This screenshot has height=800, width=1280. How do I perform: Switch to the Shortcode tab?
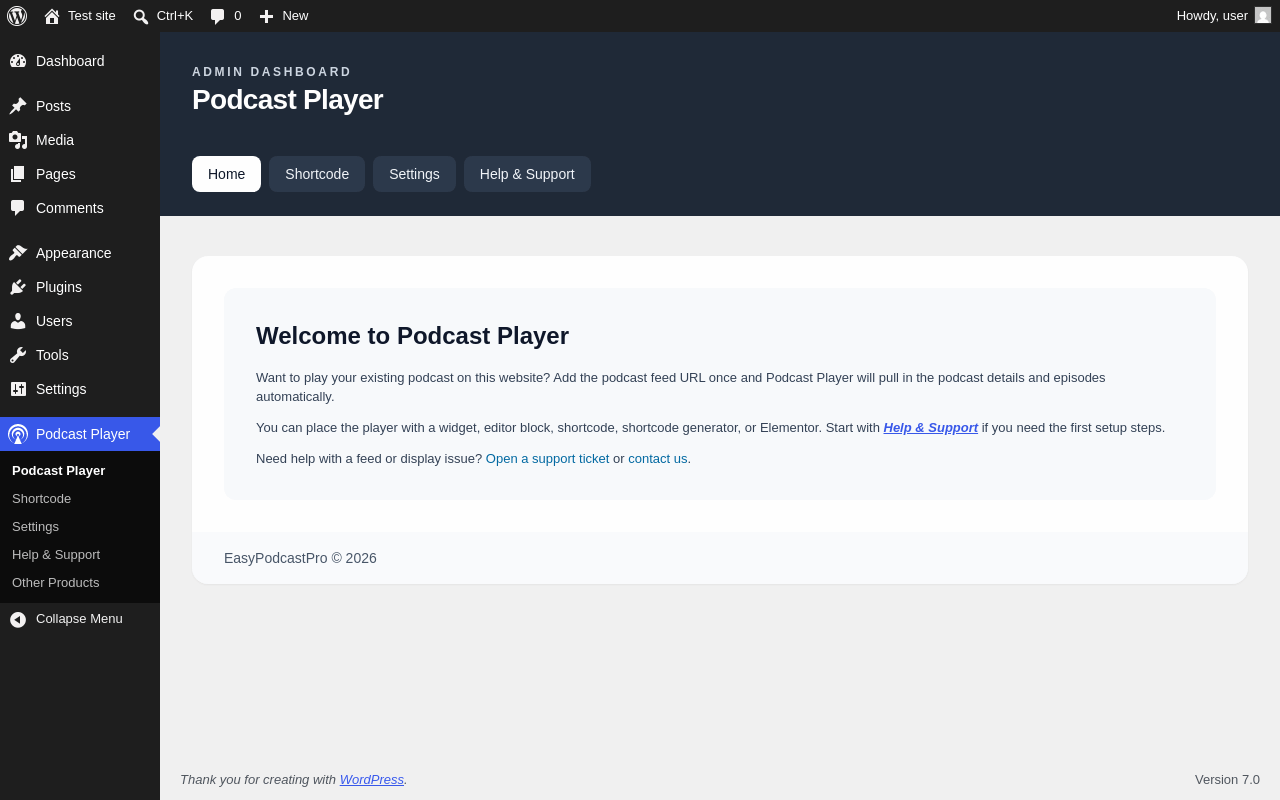pos(317,174)
